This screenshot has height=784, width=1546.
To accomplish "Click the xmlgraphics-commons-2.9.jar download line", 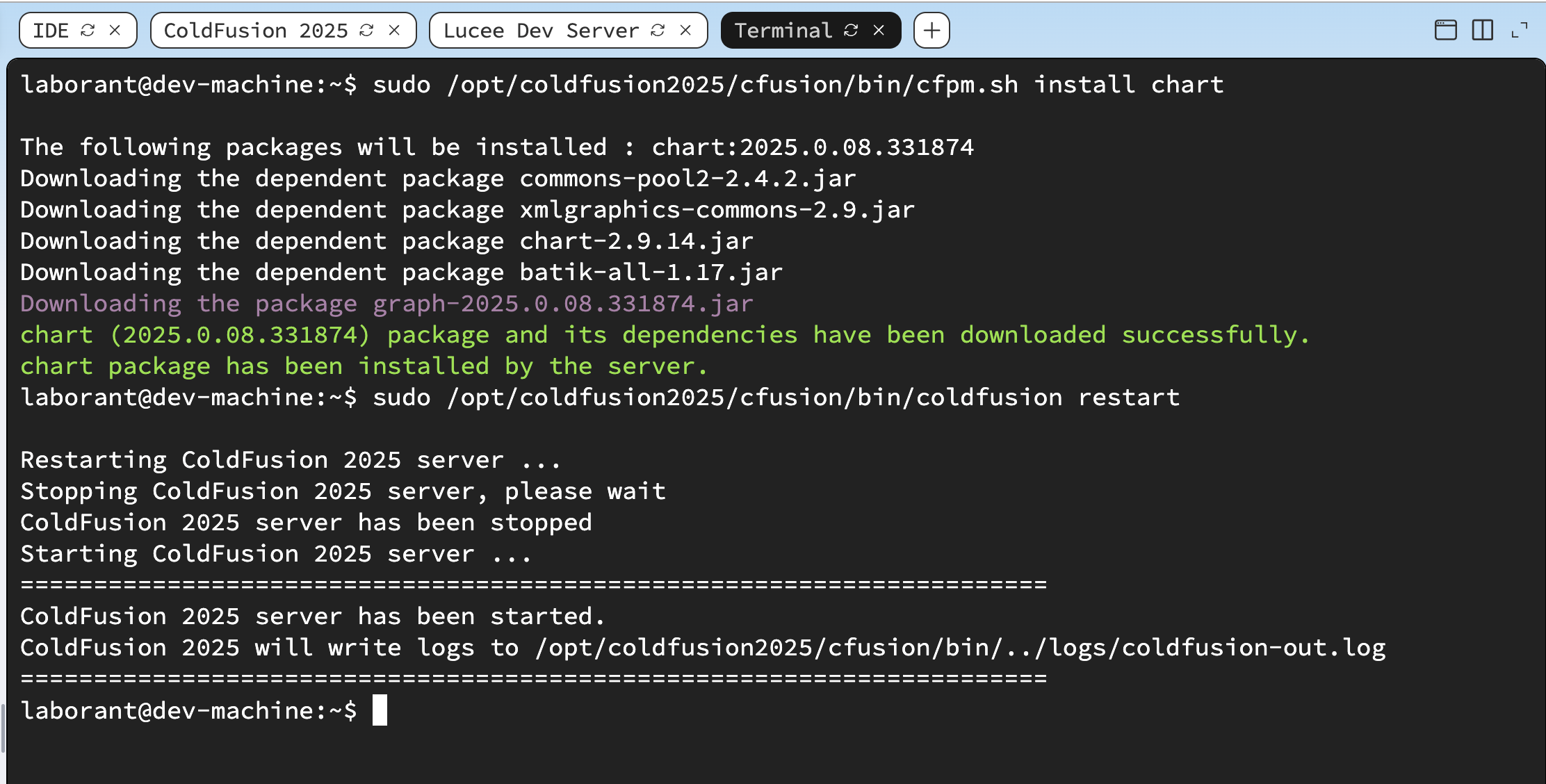I will (467, 210).
